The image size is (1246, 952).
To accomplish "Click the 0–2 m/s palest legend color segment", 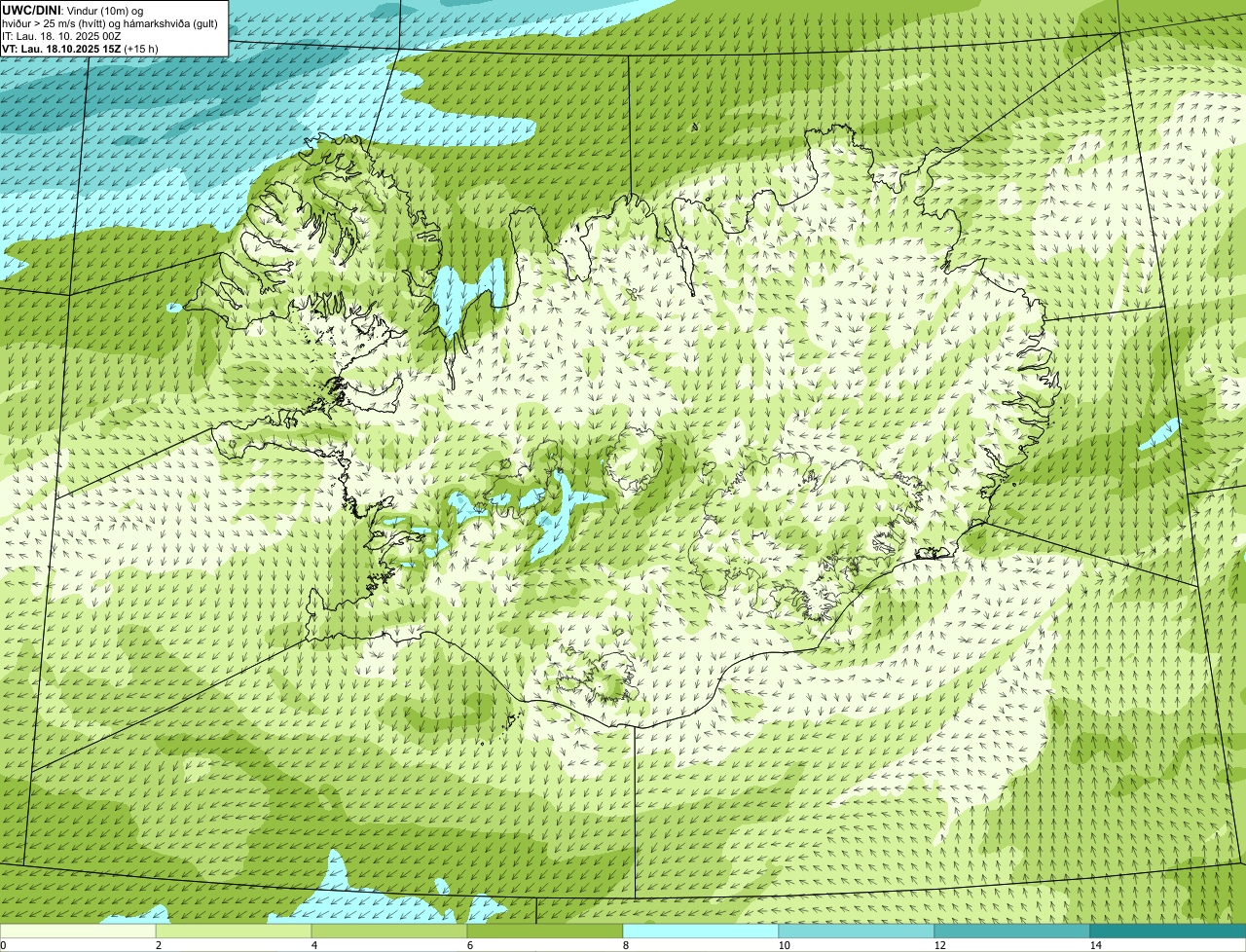I will coord(78,932).
